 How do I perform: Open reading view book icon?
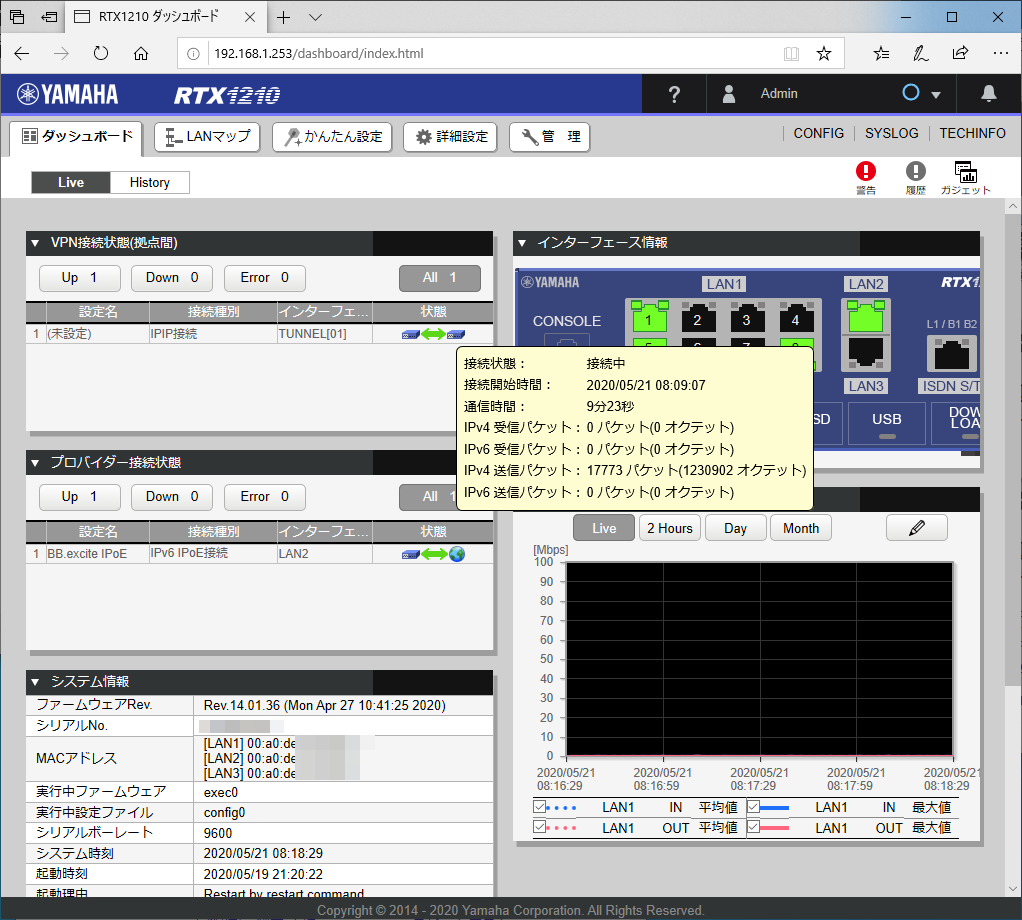[x=791, y=53]
